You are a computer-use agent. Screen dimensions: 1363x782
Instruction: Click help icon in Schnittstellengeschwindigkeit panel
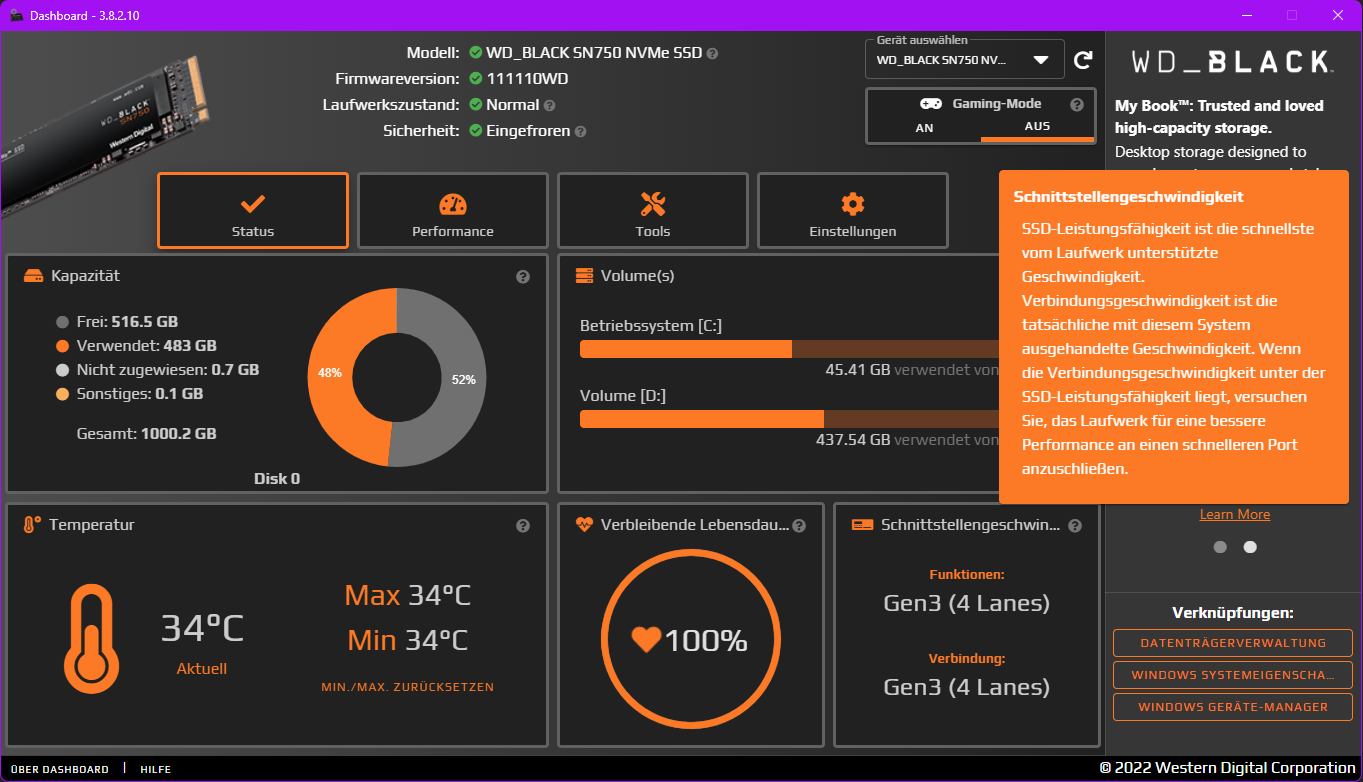coord(1075,526)
